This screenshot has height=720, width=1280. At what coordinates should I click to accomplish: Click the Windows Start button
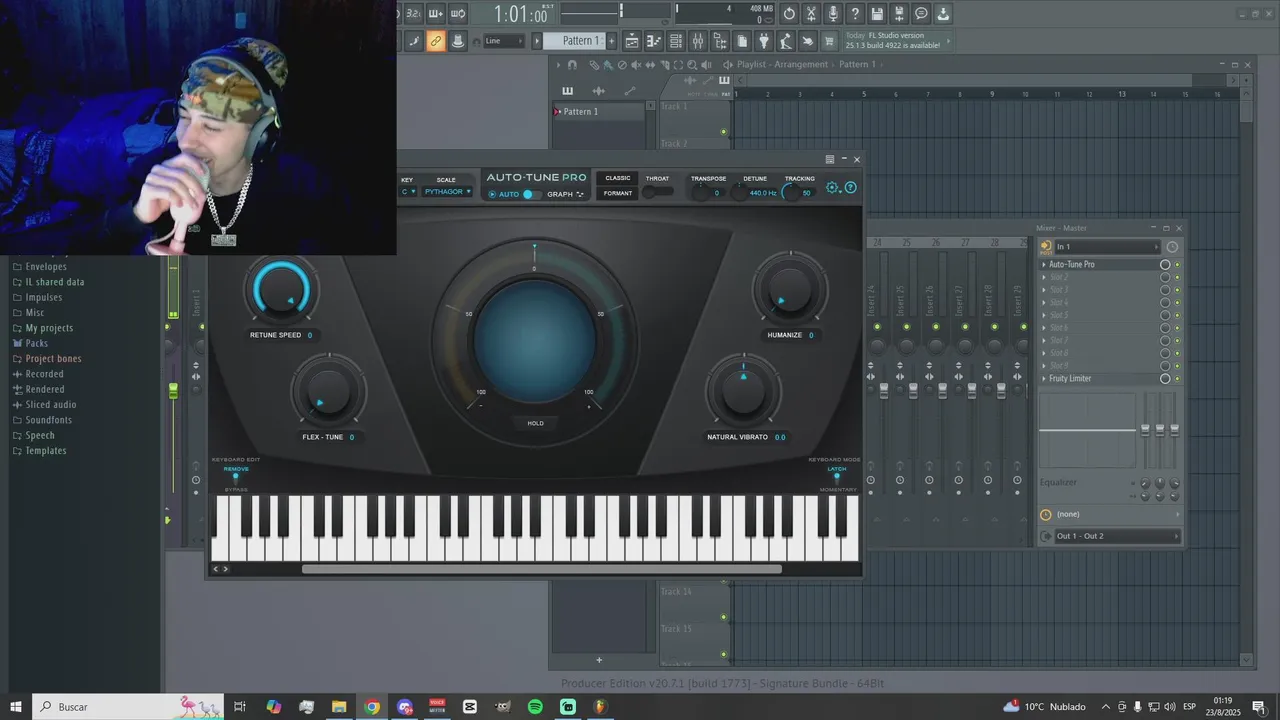coord(15,707)
